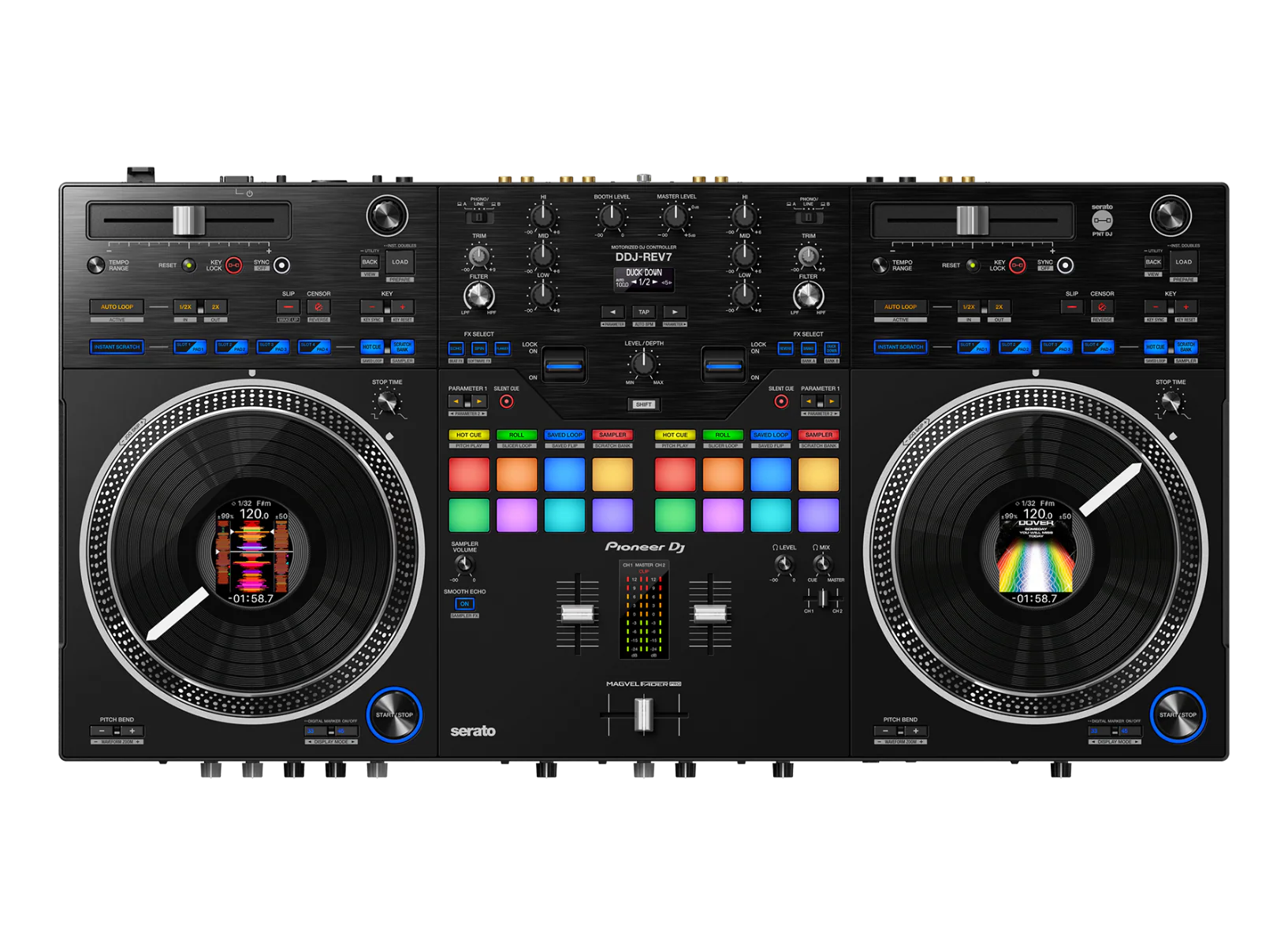Click right deck Pitch Bend minus button

886,732
